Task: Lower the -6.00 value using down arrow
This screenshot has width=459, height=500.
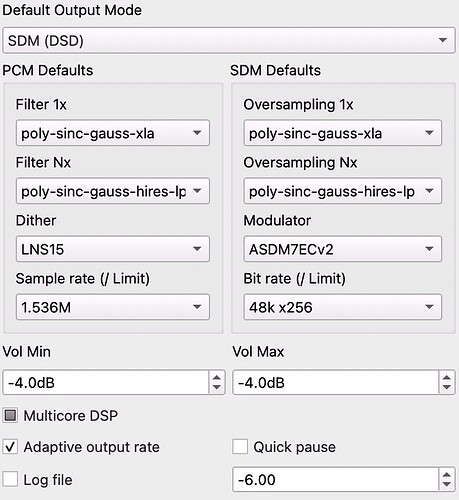Action: [447, 484]
